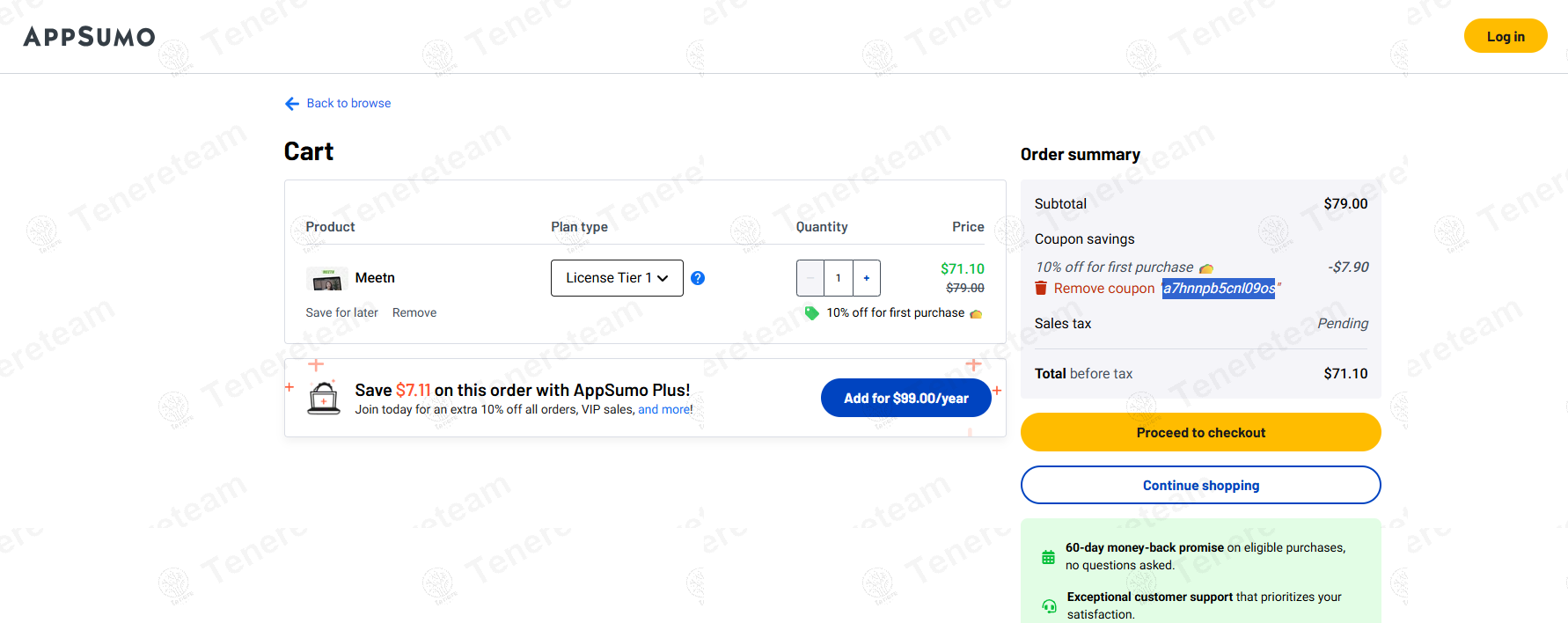This screenshot has width=1568, height=623.
Task: Decrease quantity with minus button
Action: [810, 278]
